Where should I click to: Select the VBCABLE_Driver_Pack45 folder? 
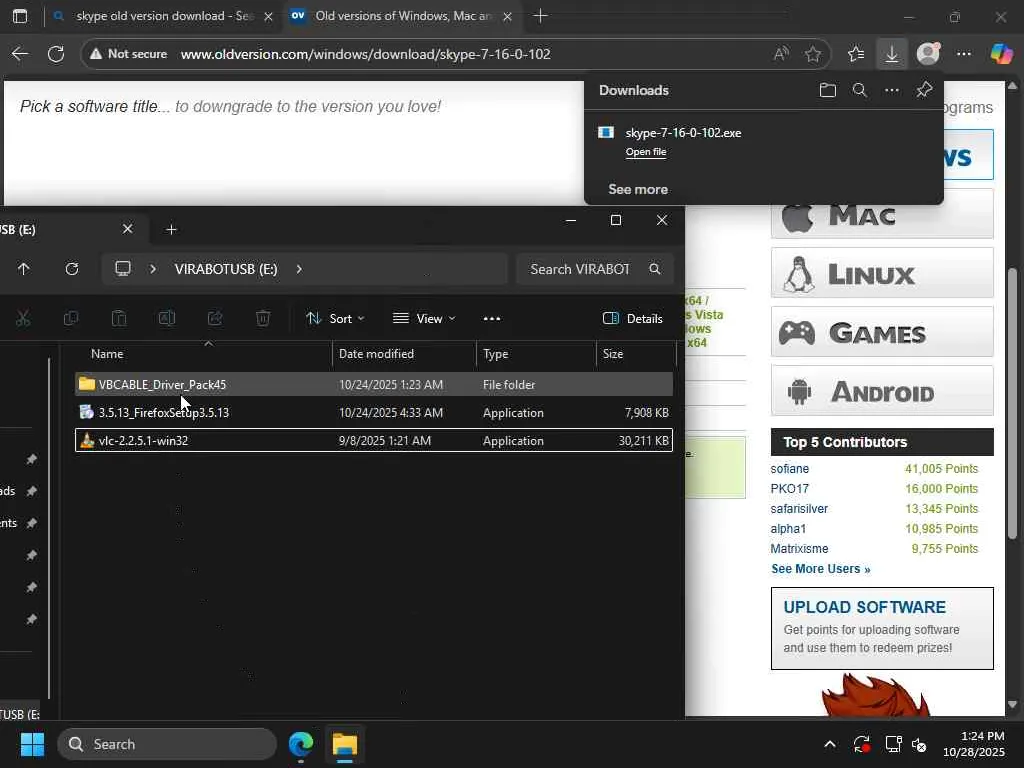pyautogui.click(x=374, y=385)
